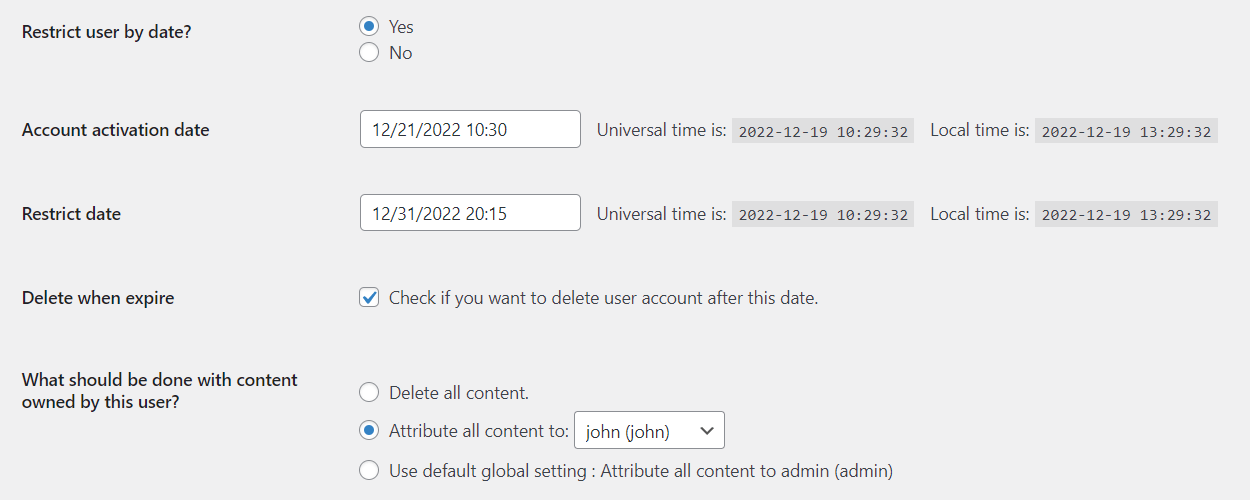Click the Account activation date input field
The image size is (1250, 500).
pyautogui.click(x=470, y=129)
